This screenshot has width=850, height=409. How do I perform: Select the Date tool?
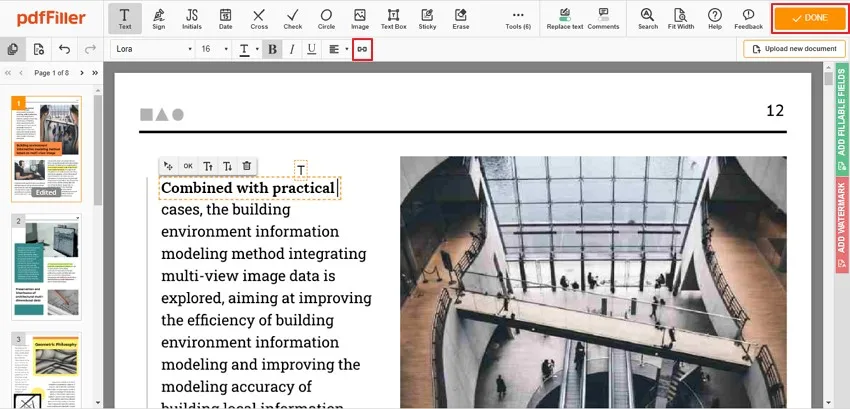click(x=226, y=18)
